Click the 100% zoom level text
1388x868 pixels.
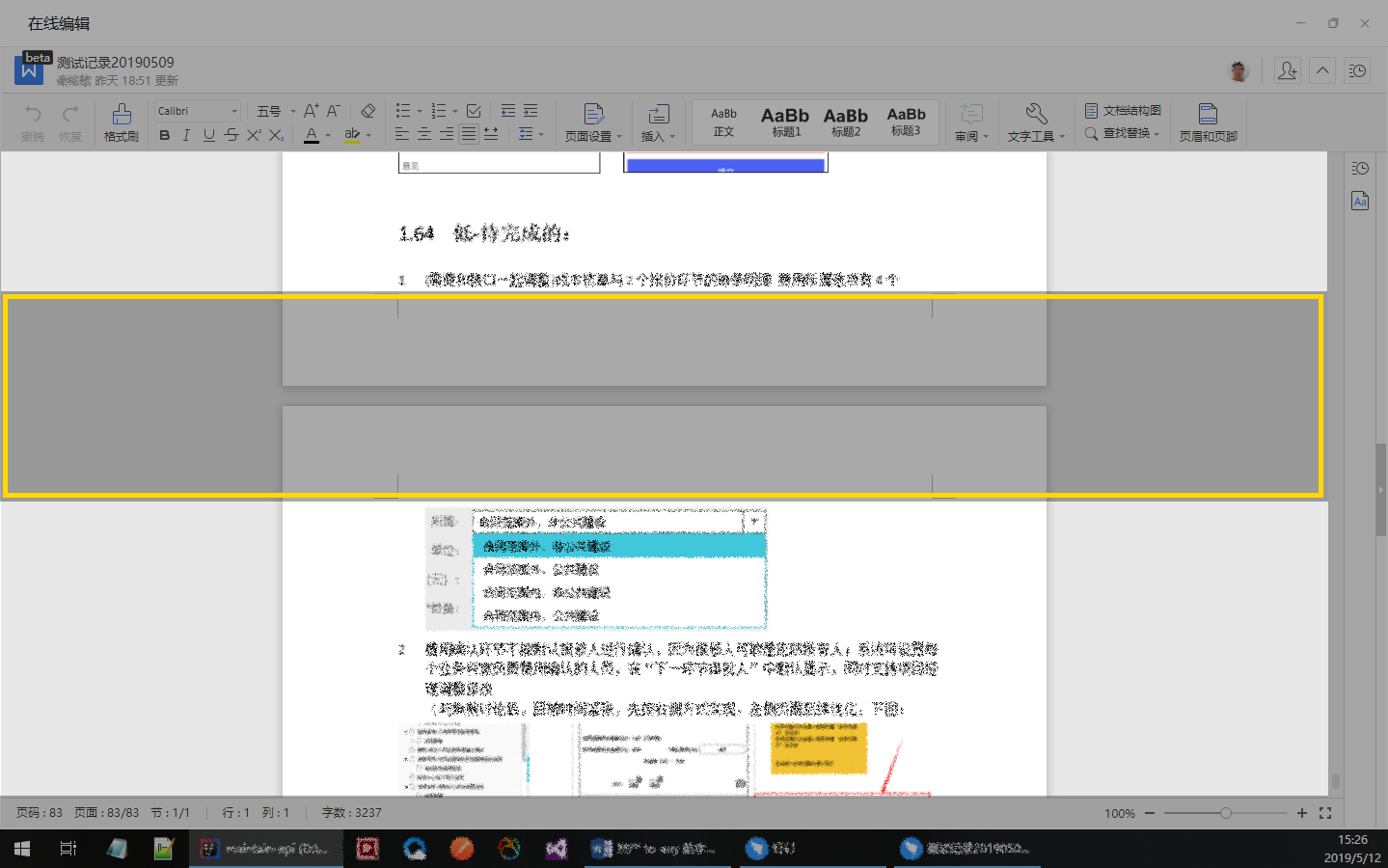1120,813
